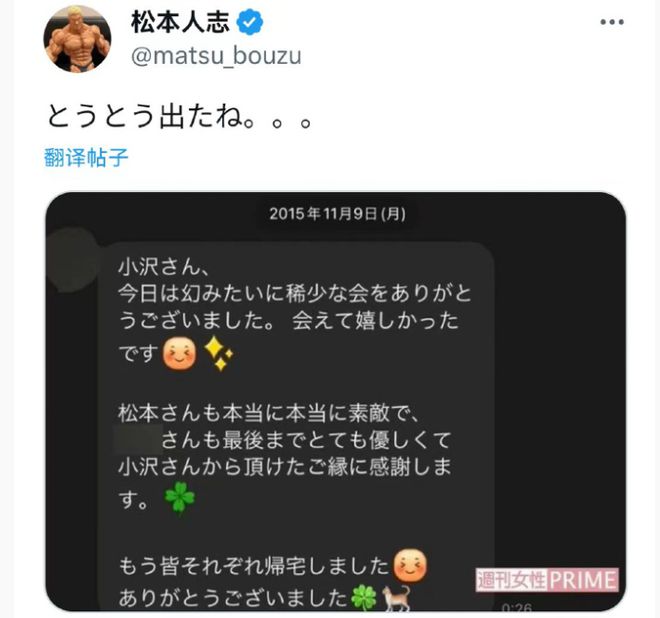Click the smiling emoji after 帰宅しました

click(410, 565)
